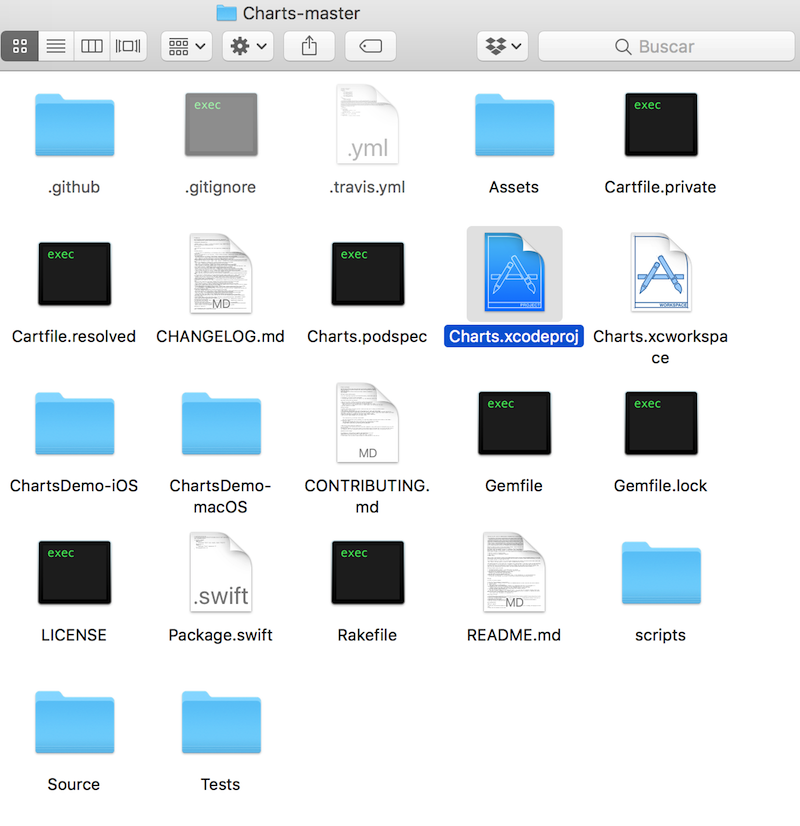Switch to list view mode
Viewport: 800px width, 826px height.
click(56, 46)
